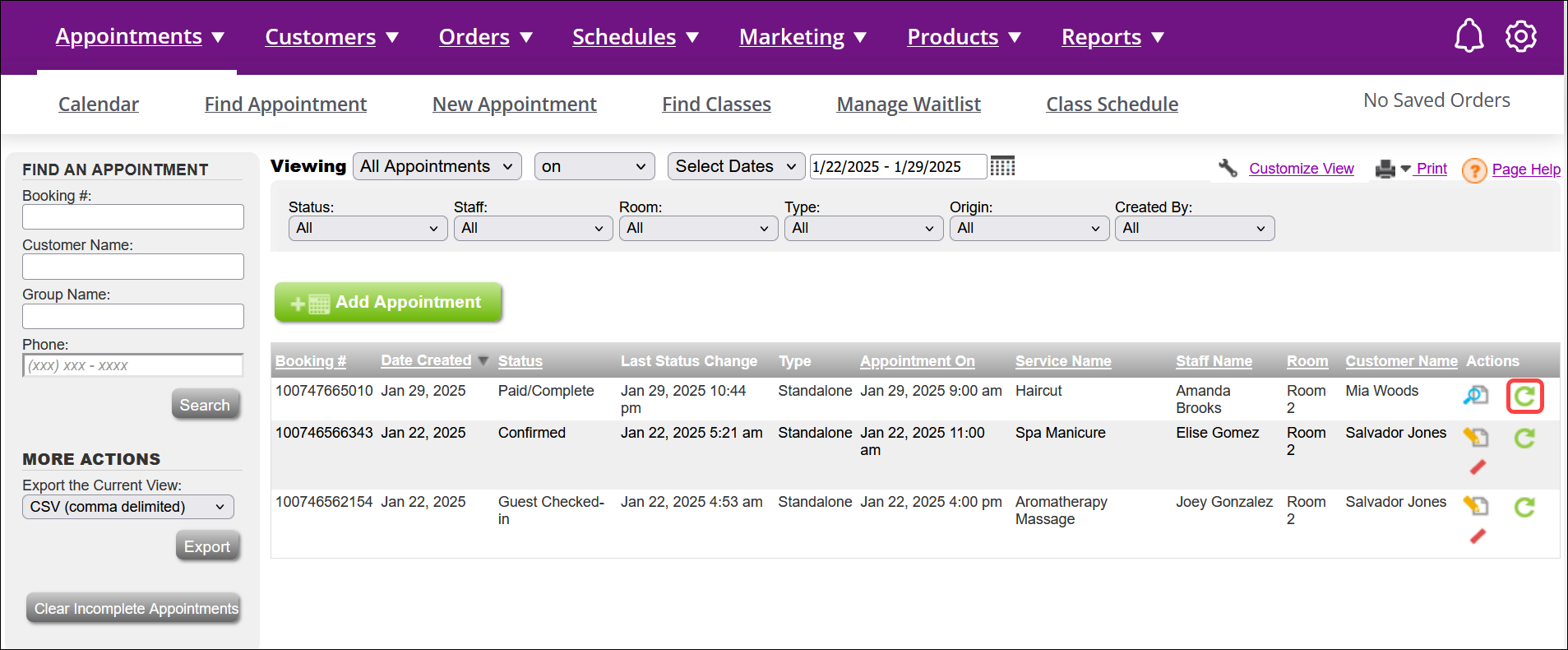Cancel the Spa Manicure appointment red icon

coord(1478,467)
